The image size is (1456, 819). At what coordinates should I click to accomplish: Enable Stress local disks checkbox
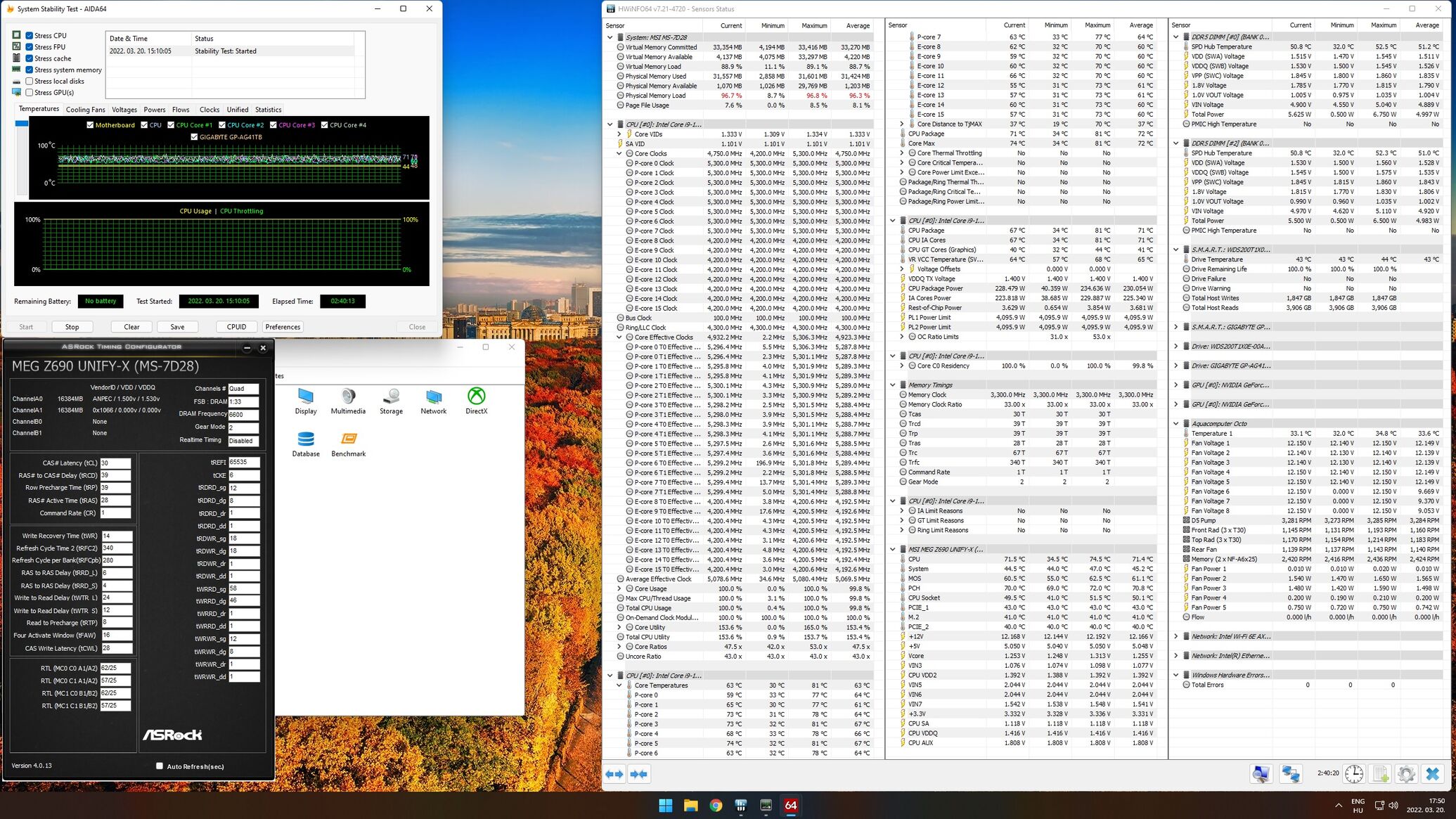[x=30, y=81]
